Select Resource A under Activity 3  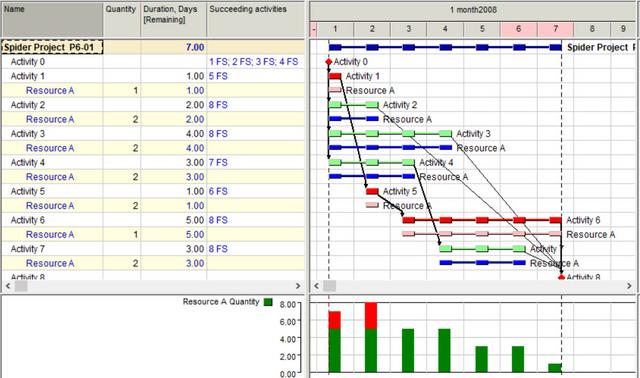50,148
